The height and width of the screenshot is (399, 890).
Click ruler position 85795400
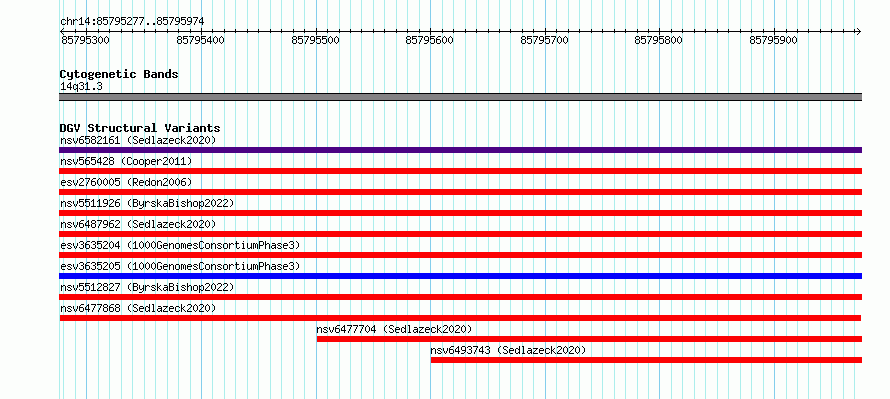click(200, 40)
